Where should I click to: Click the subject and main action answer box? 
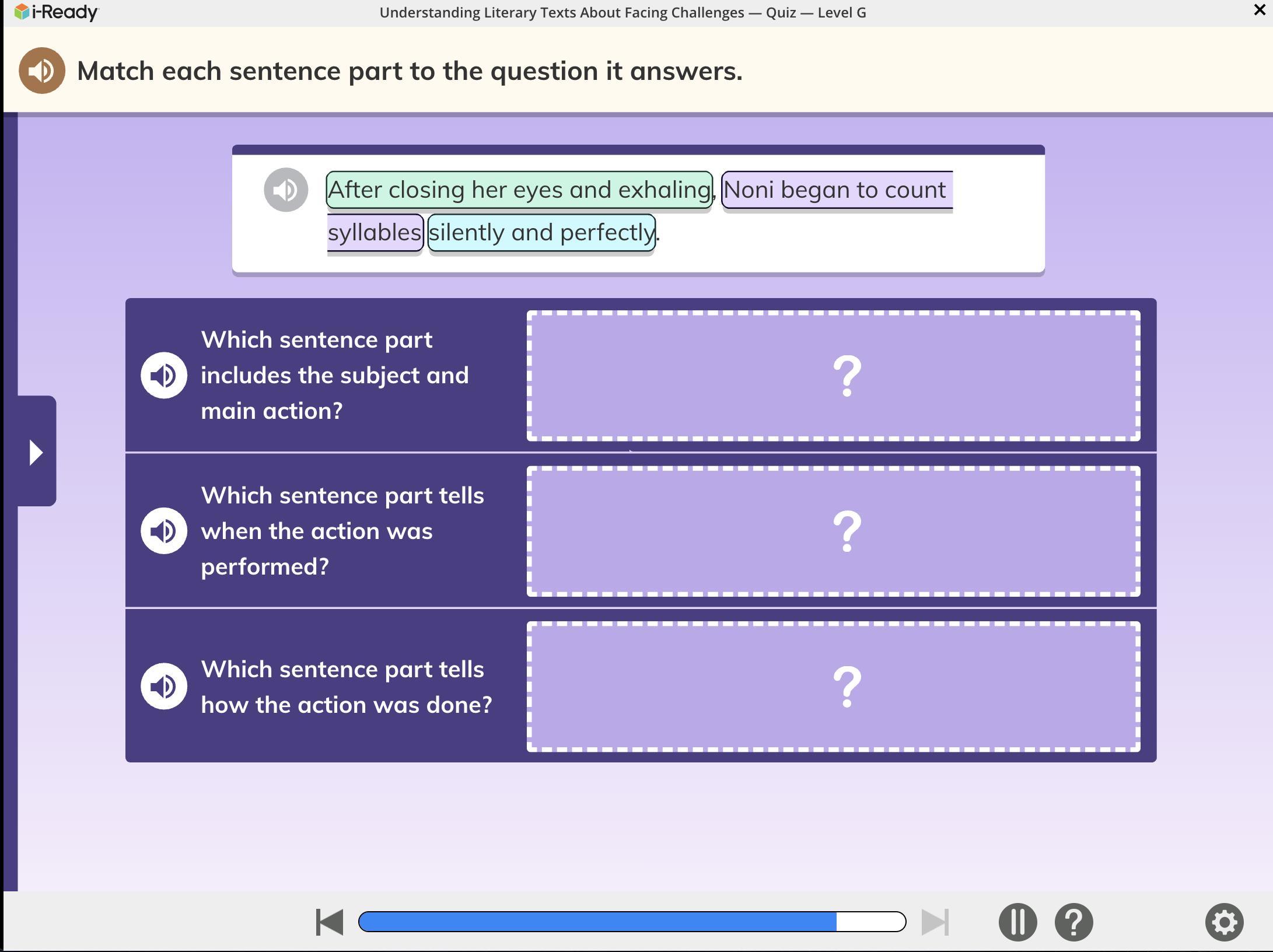(x=833, y=375)
